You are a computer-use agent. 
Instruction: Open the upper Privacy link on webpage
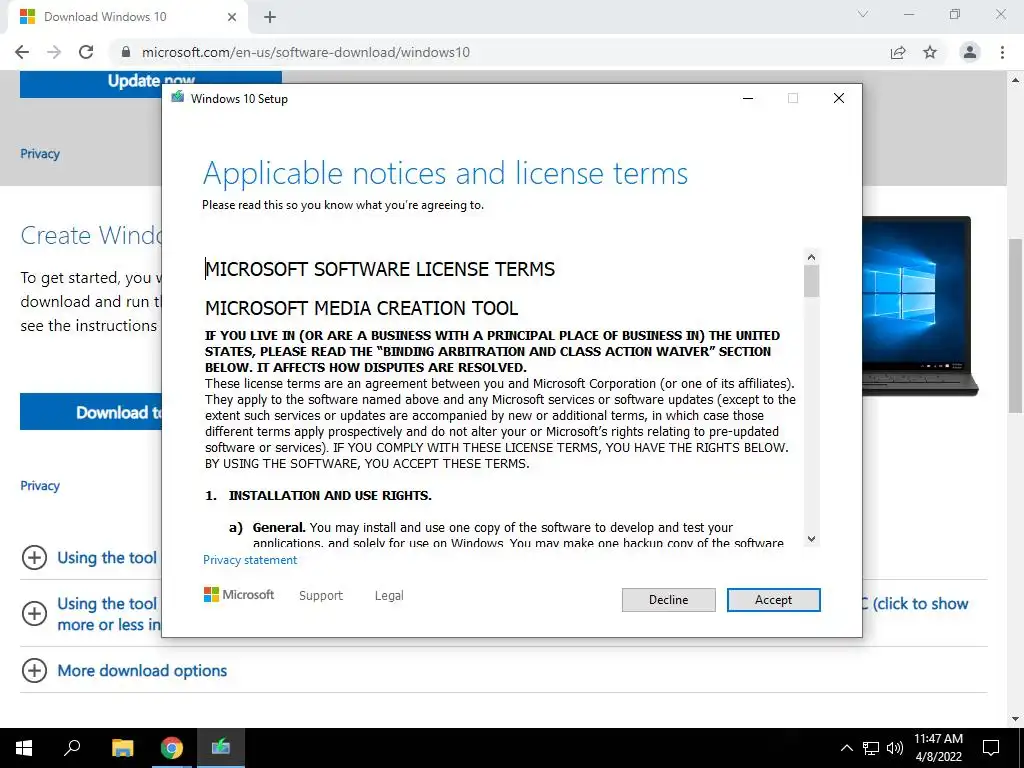click(40, 153)
